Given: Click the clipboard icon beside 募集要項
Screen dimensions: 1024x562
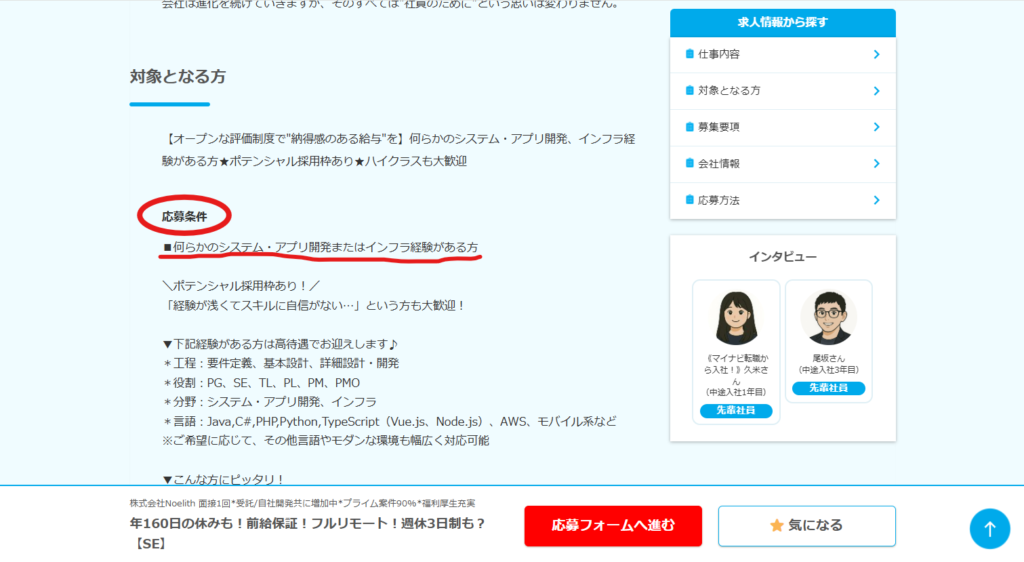Looking at the screenshot, I should click(689, 127).
